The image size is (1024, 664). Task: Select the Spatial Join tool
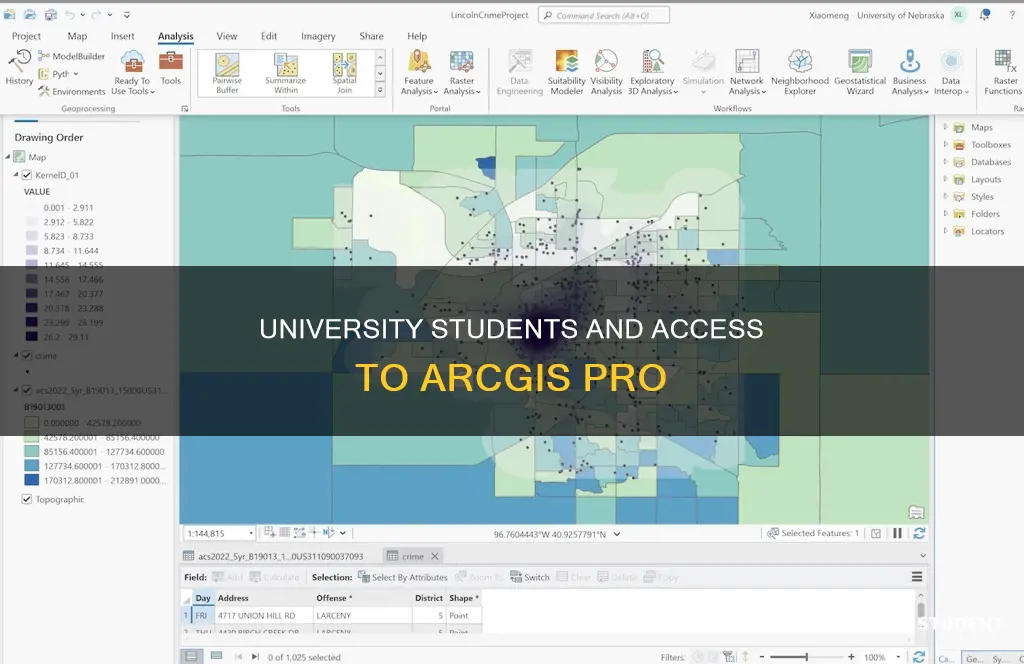344,73
